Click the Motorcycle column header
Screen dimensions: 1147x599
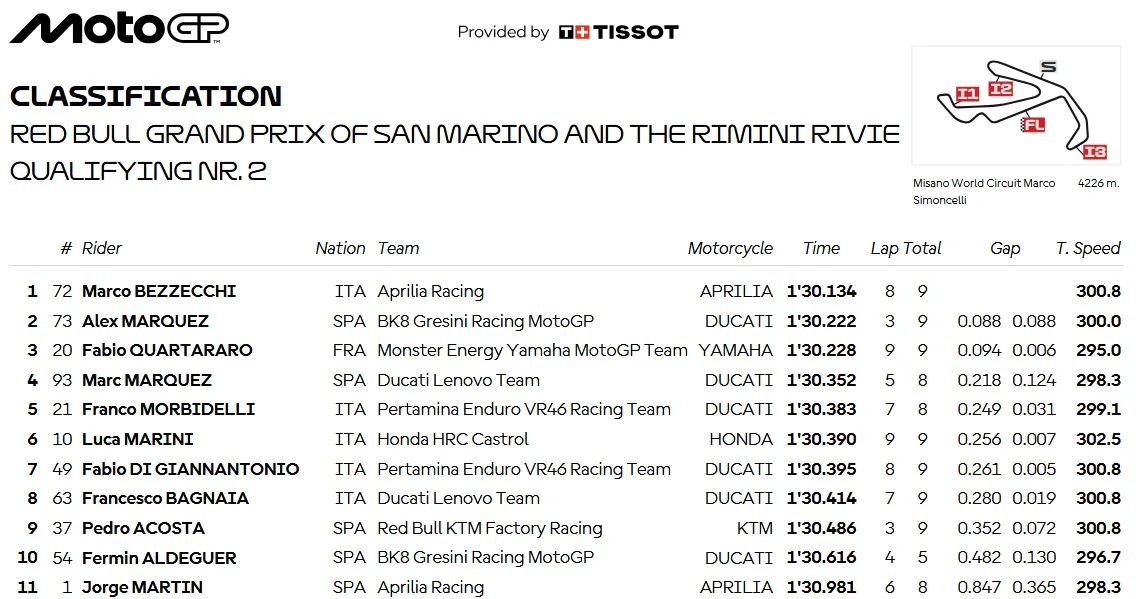[730, 248]
